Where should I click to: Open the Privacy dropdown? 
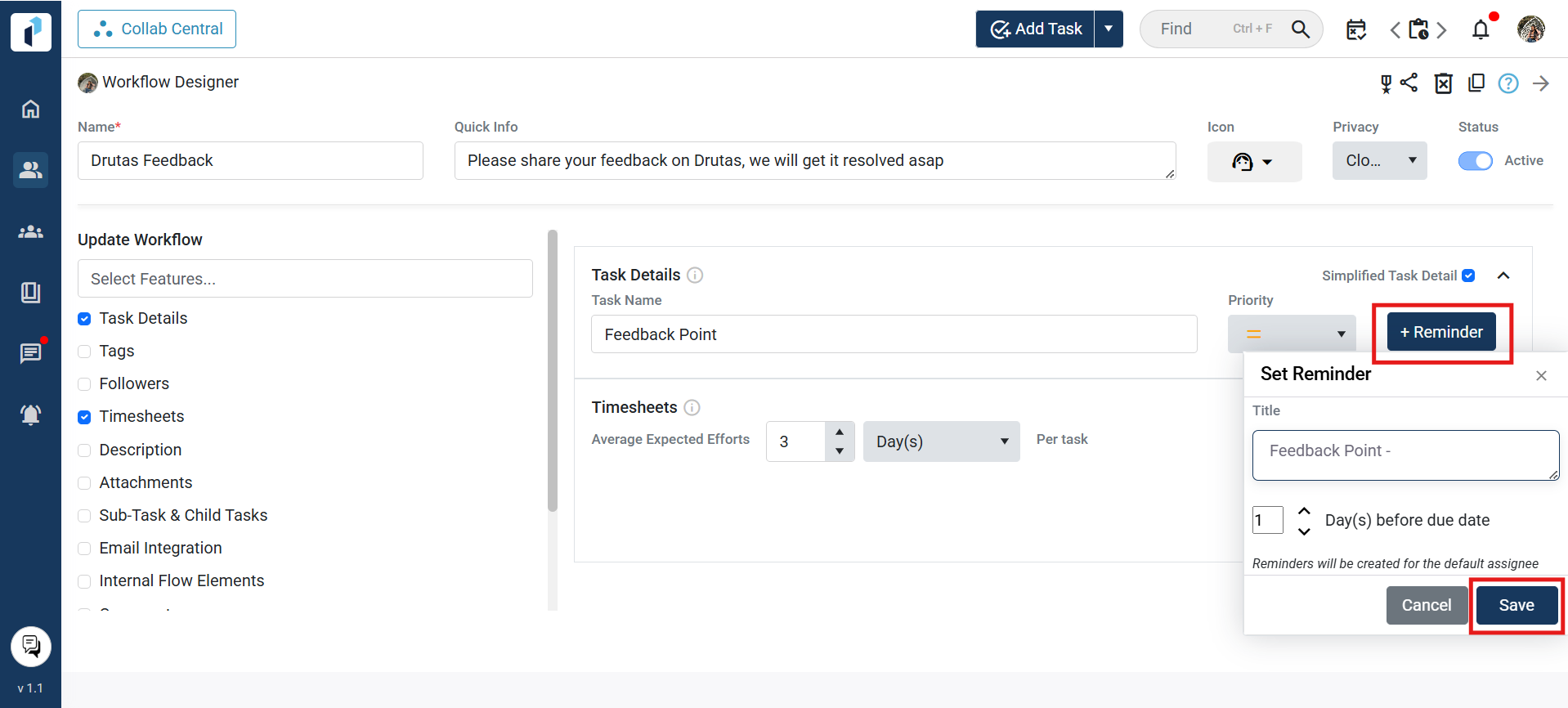click(x=1379, y=161)
